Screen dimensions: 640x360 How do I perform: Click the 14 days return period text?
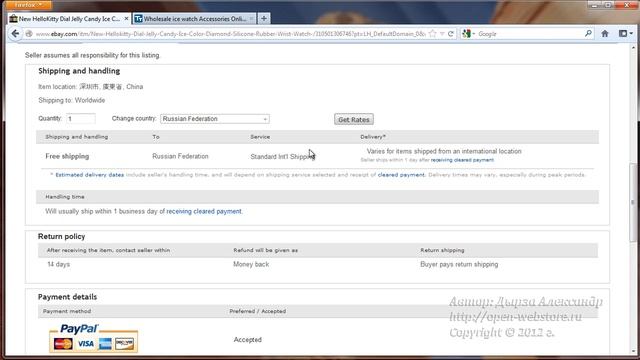click(58, 264)
